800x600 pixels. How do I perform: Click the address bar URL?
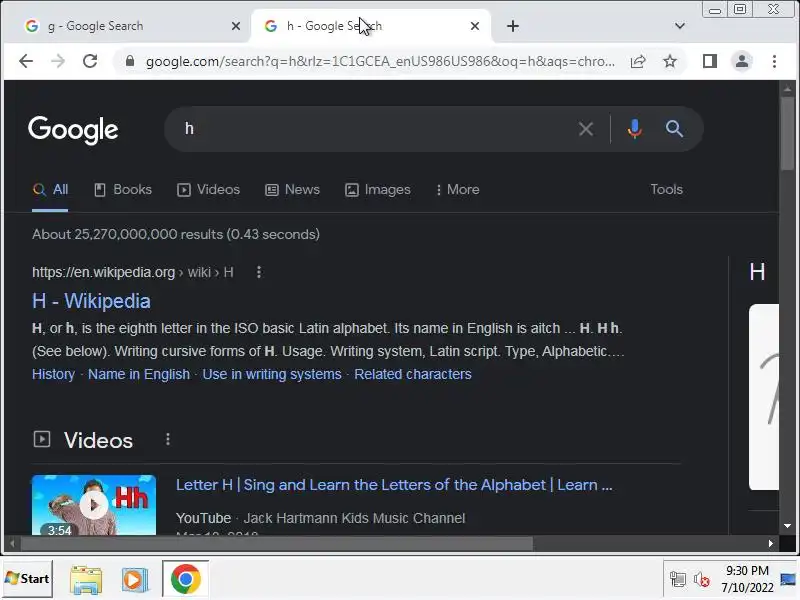380,62
